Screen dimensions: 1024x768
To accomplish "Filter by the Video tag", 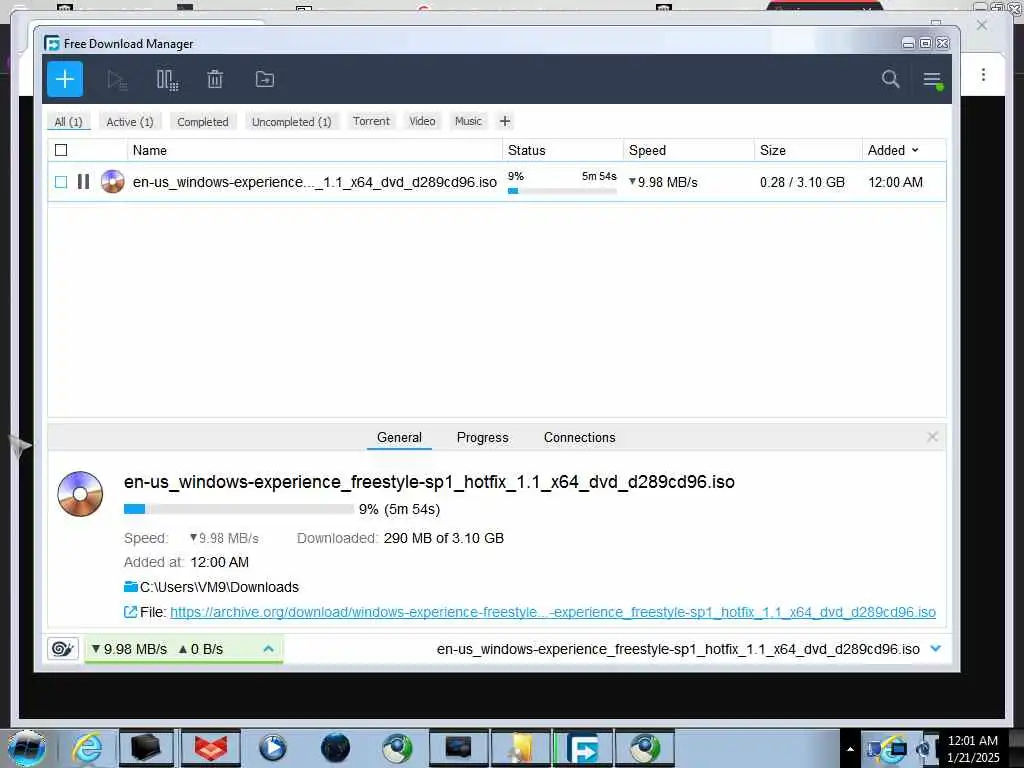I will point(422,121).
